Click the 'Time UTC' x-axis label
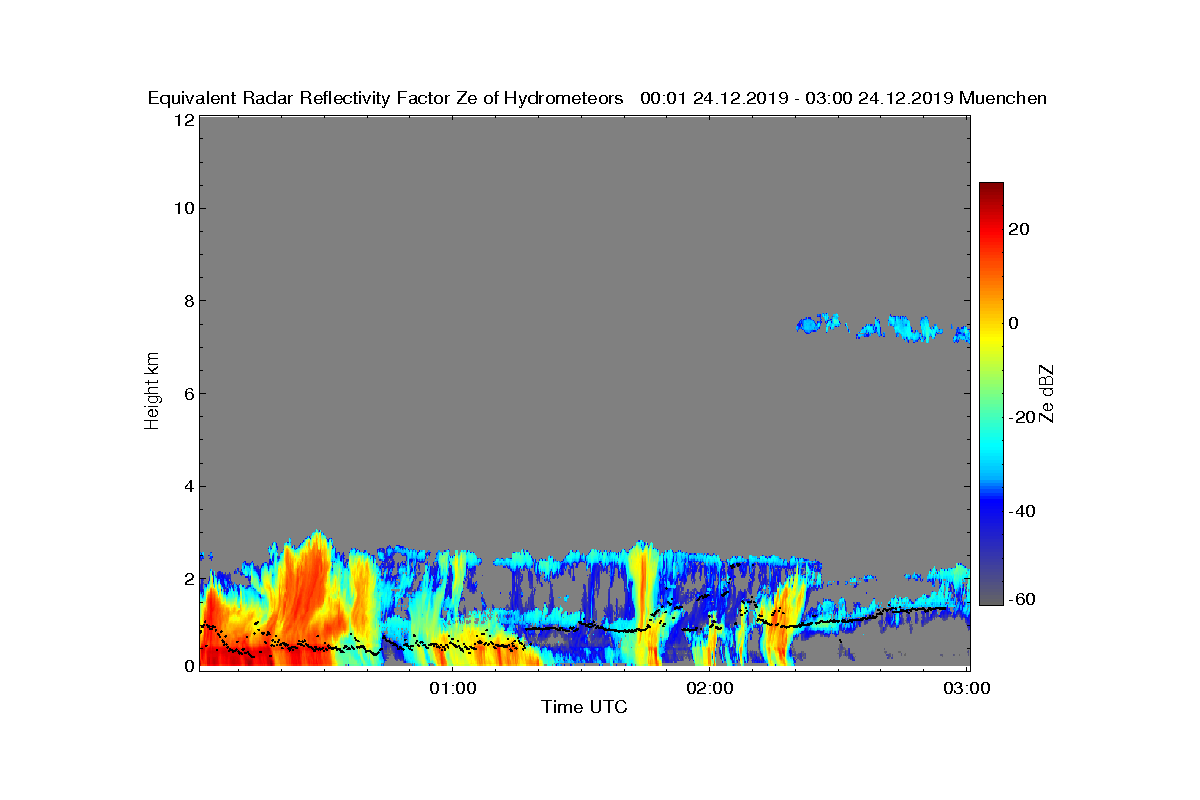 pyautogui.click(x=585, y=707)
